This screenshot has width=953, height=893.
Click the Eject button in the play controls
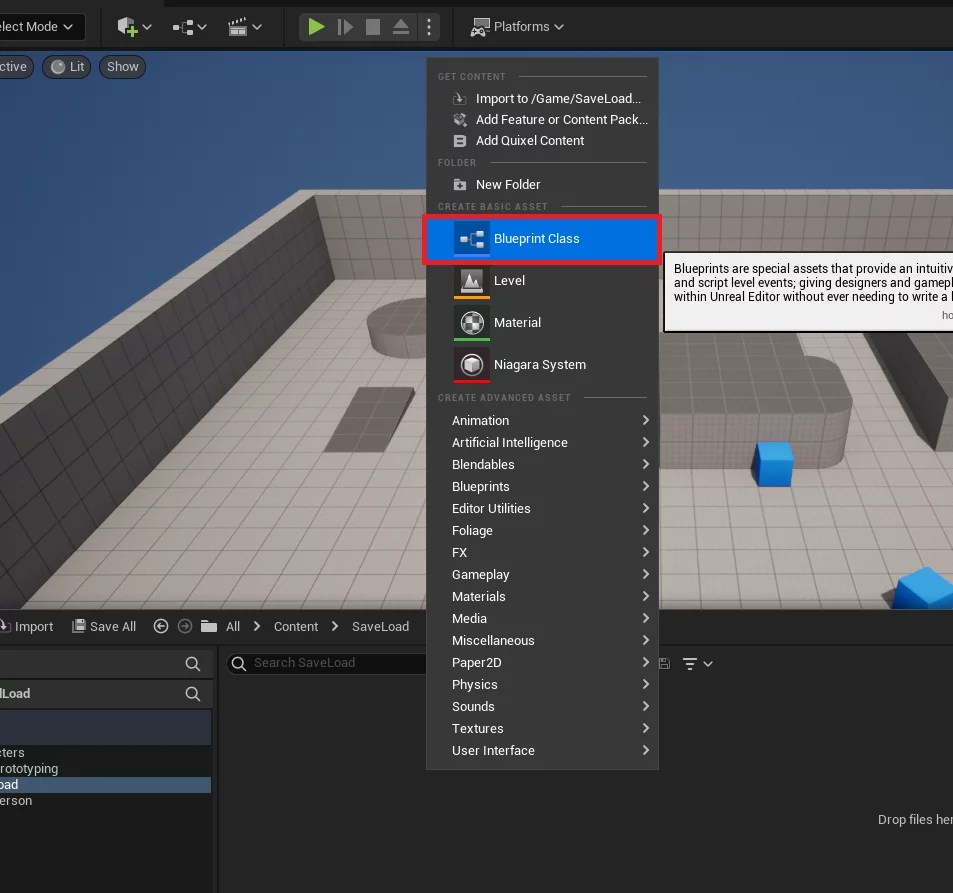point(400,27)
